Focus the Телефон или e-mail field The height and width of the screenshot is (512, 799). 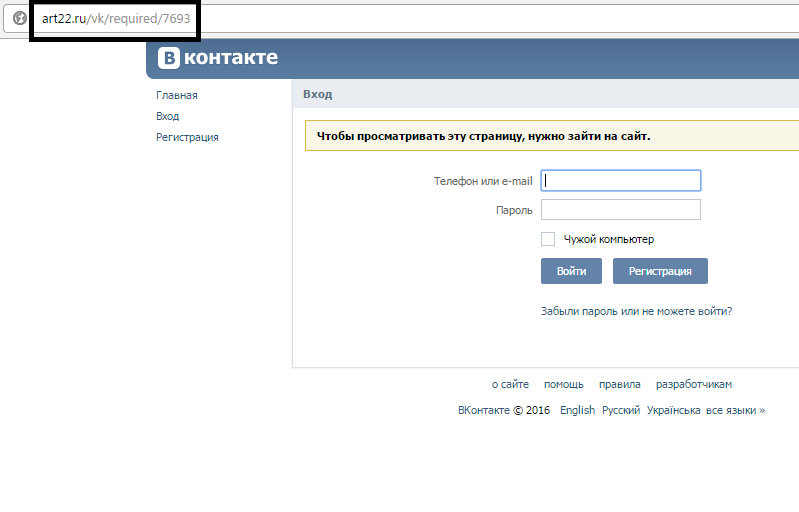(x=621, y=180)
